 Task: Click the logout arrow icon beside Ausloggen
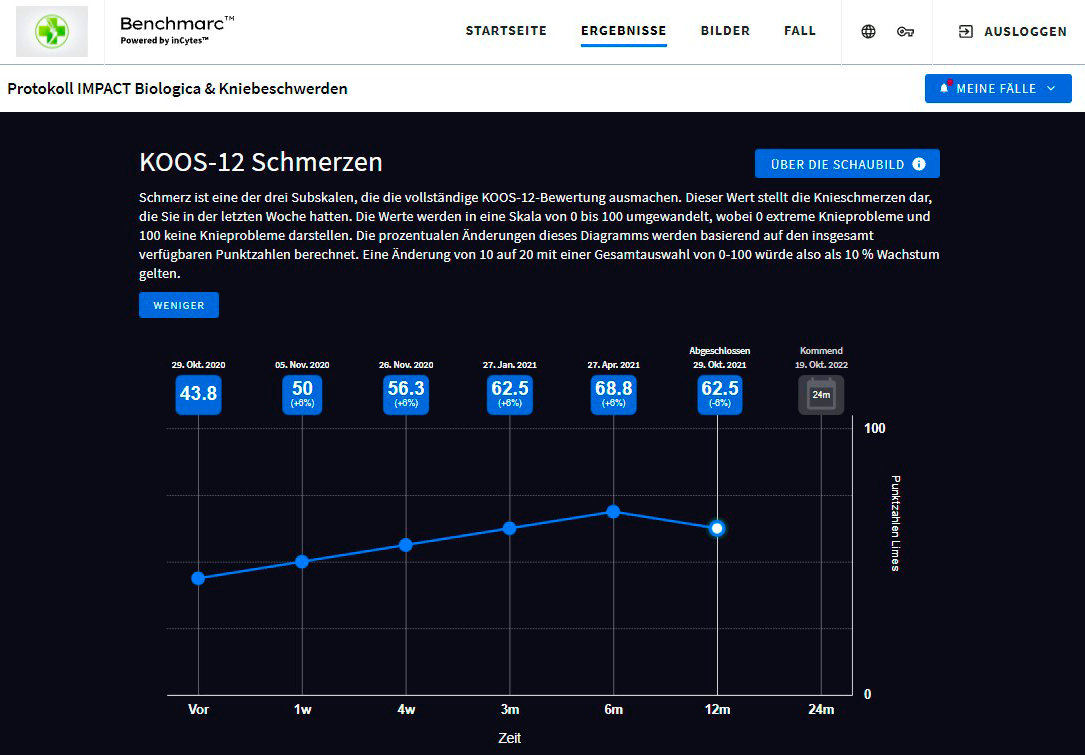tap(965, 31)
